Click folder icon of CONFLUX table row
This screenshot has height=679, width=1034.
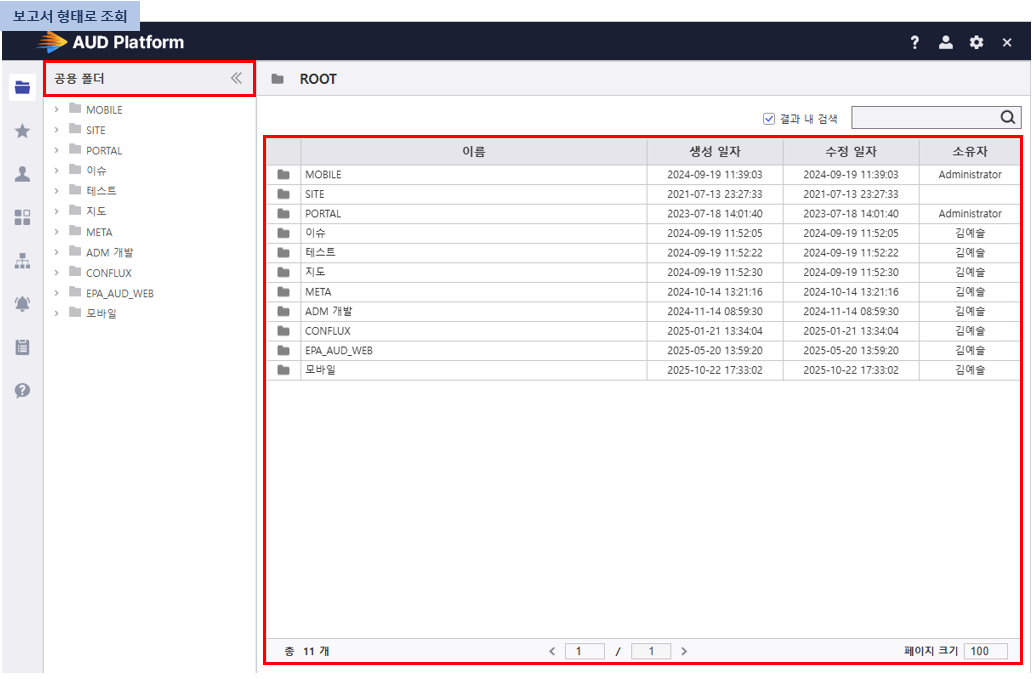click(x=284, y=331)
